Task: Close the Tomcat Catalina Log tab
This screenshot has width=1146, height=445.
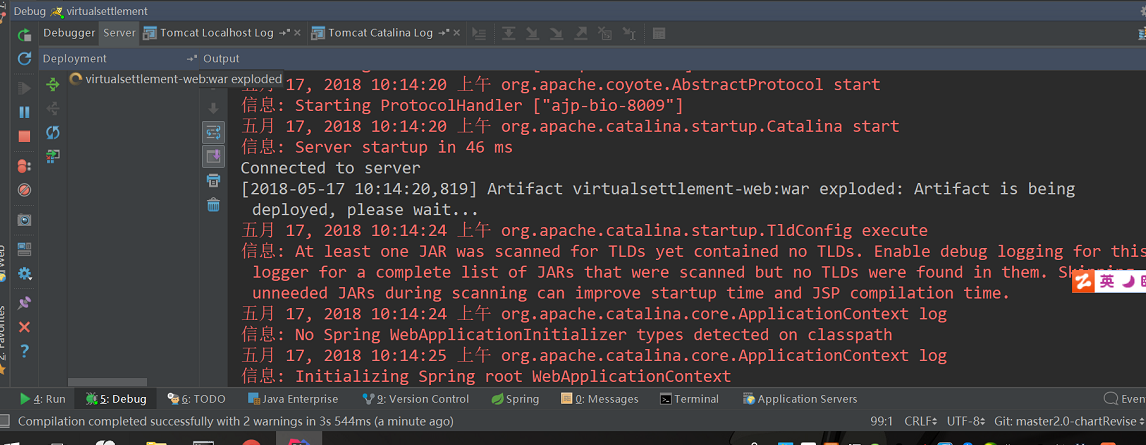Action: point(457,33)
